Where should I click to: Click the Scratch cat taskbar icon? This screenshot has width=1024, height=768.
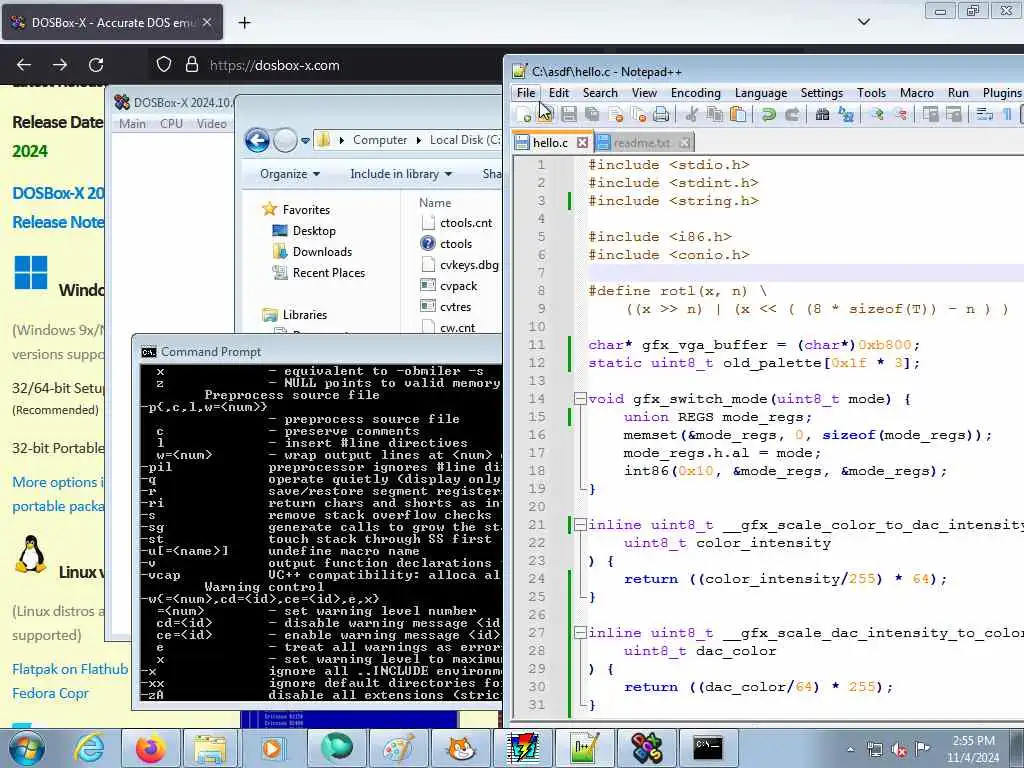click(461, 748)
